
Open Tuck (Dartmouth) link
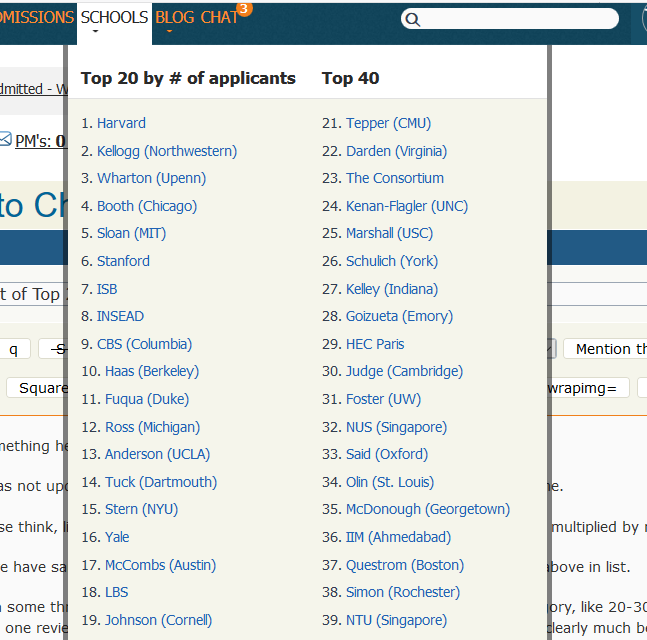click(x=161, y=482)
